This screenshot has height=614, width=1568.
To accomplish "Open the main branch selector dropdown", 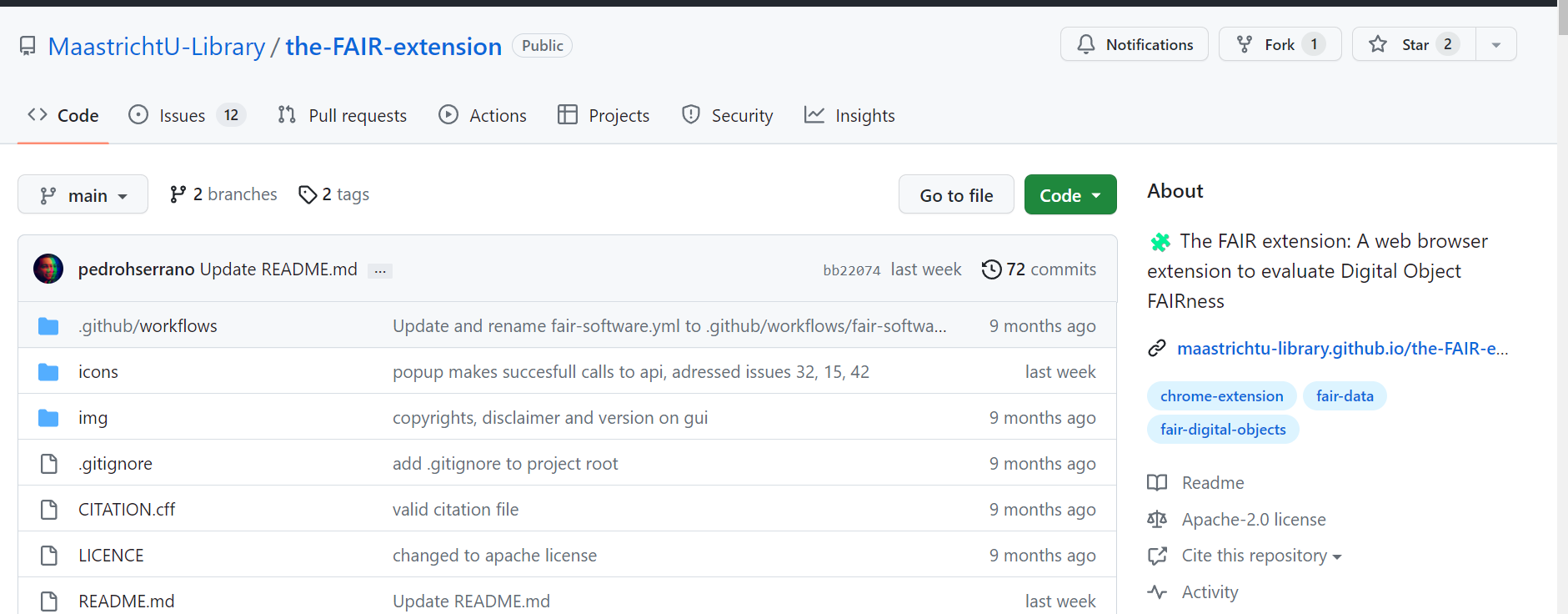I will (x=83, y=195).
